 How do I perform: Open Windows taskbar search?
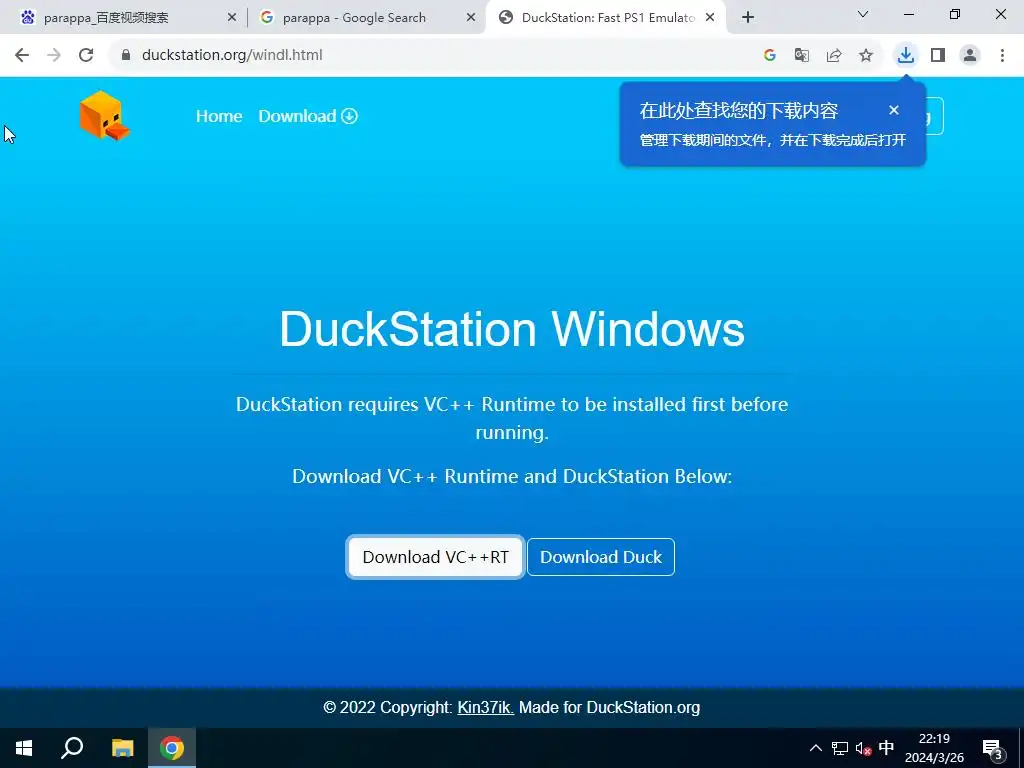[72, 748]
